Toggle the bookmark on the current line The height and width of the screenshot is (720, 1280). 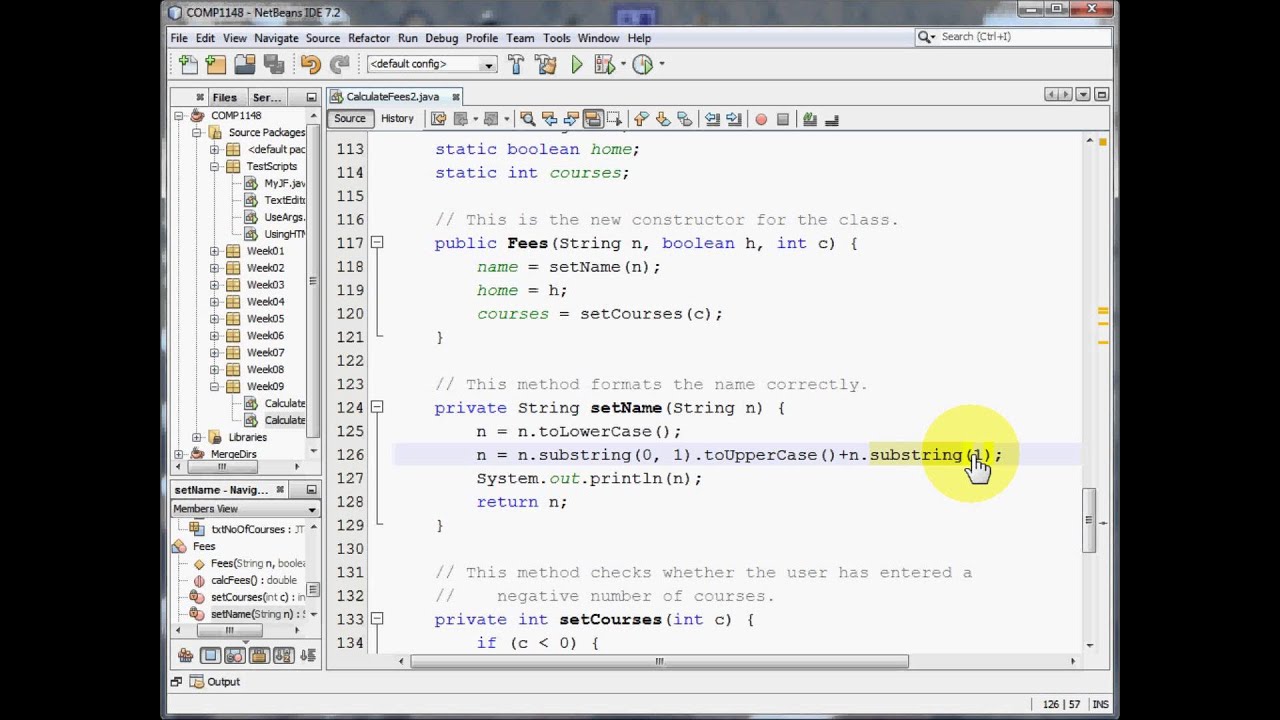685,119
